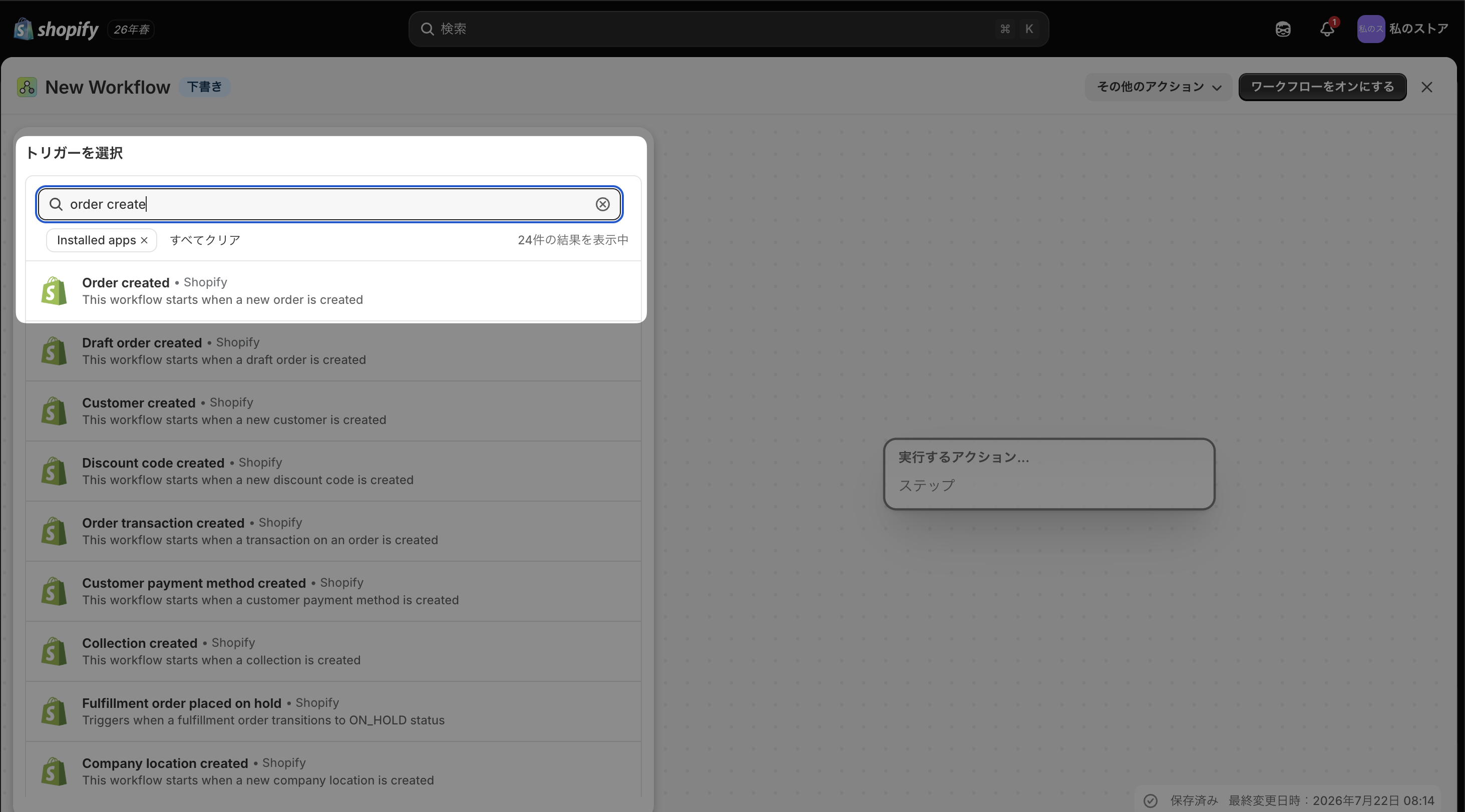Select the Collection created trigger
The width and height of the screenshot is (1465, 812).
[x=333, y=652]
